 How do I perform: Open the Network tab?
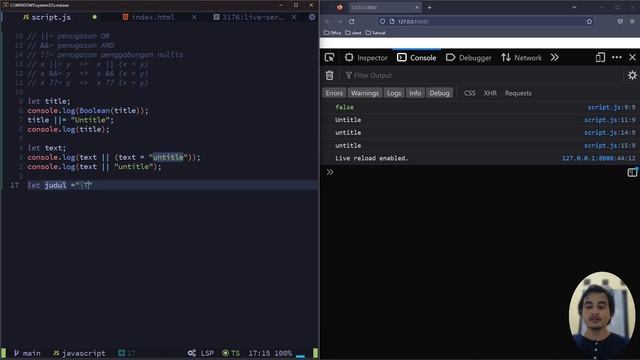[521, 58]
